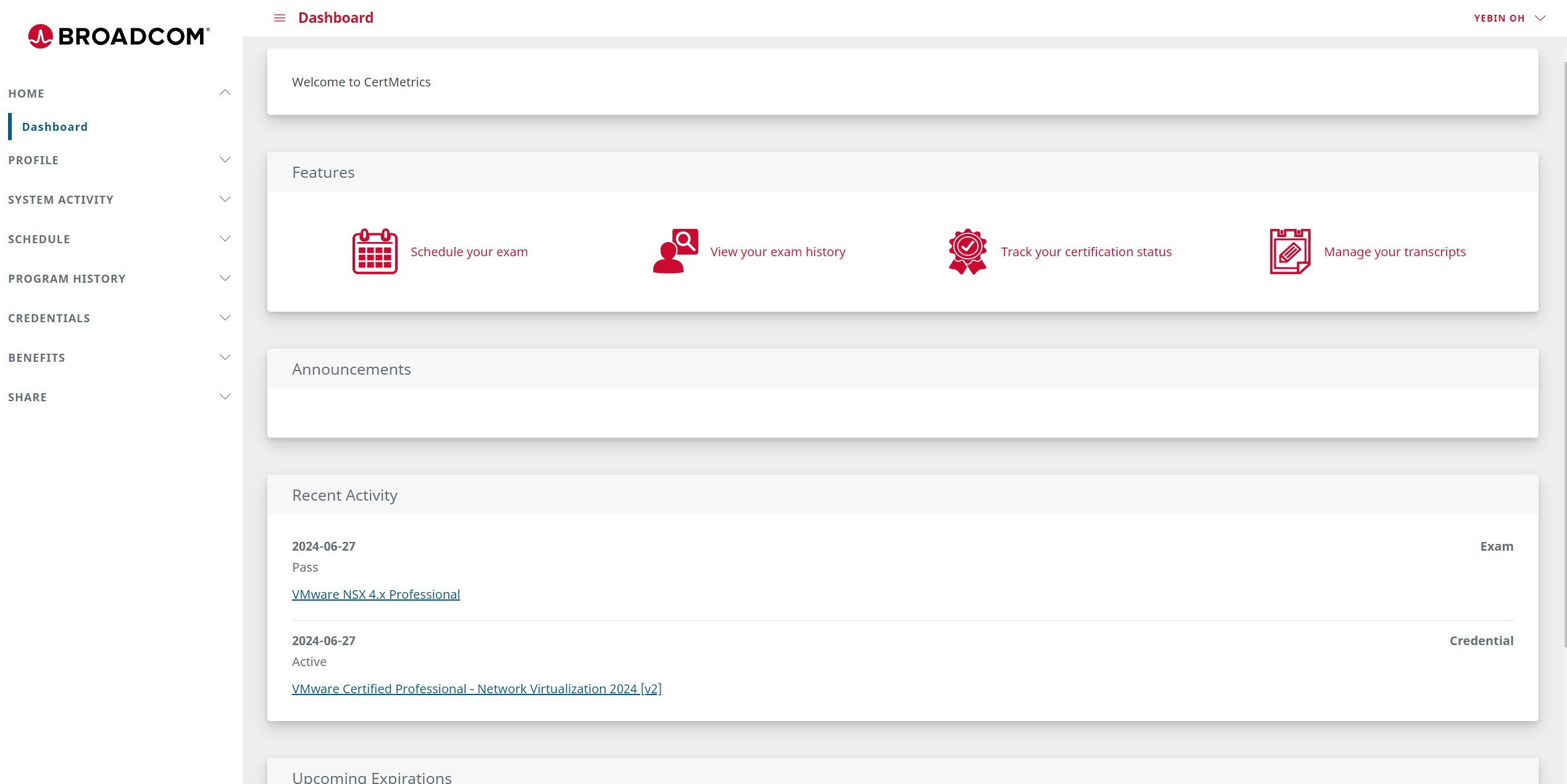The image size is (1567, 784).
Task: Select Dashboard in the sidebar
Action: click(x=55, y=127)
